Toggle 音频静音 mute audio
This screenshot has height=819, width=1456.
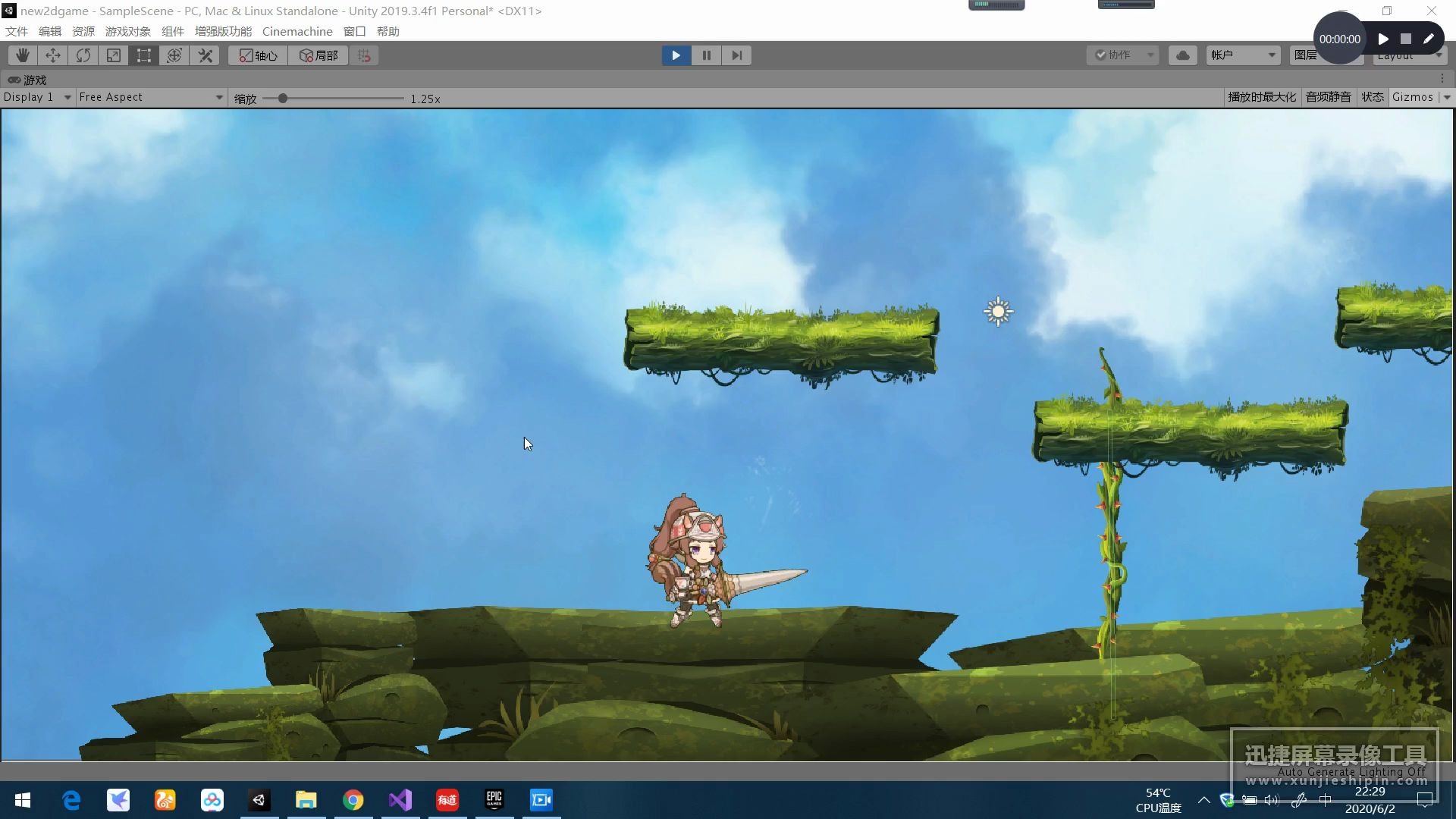pos(1328,97)
